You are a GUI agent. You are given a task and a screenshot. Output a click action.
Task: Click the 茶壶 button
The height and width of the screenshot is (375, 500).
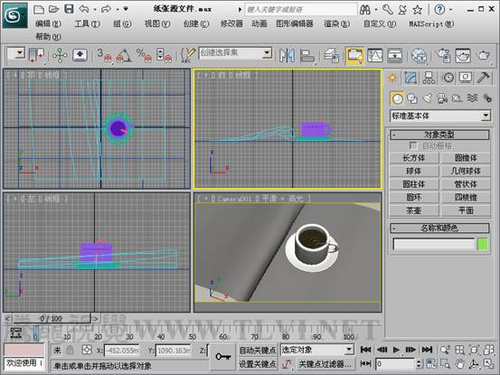click(x=414, y=211)
